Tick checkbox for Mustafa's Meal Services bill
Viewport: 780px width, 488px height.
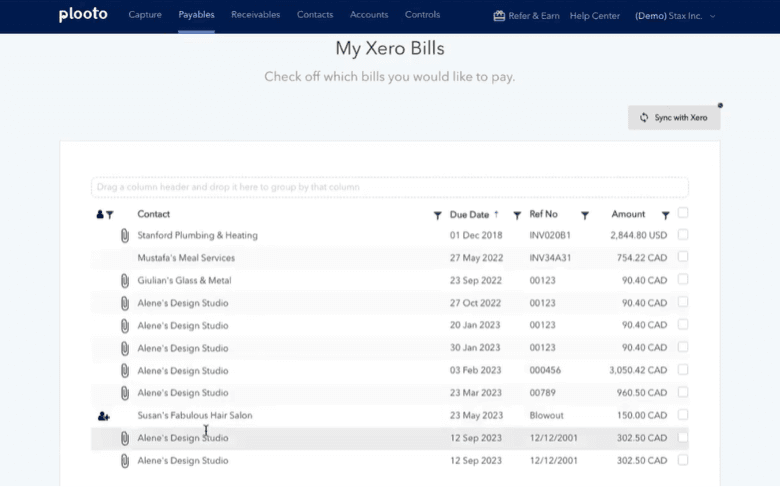coord(683,257)
